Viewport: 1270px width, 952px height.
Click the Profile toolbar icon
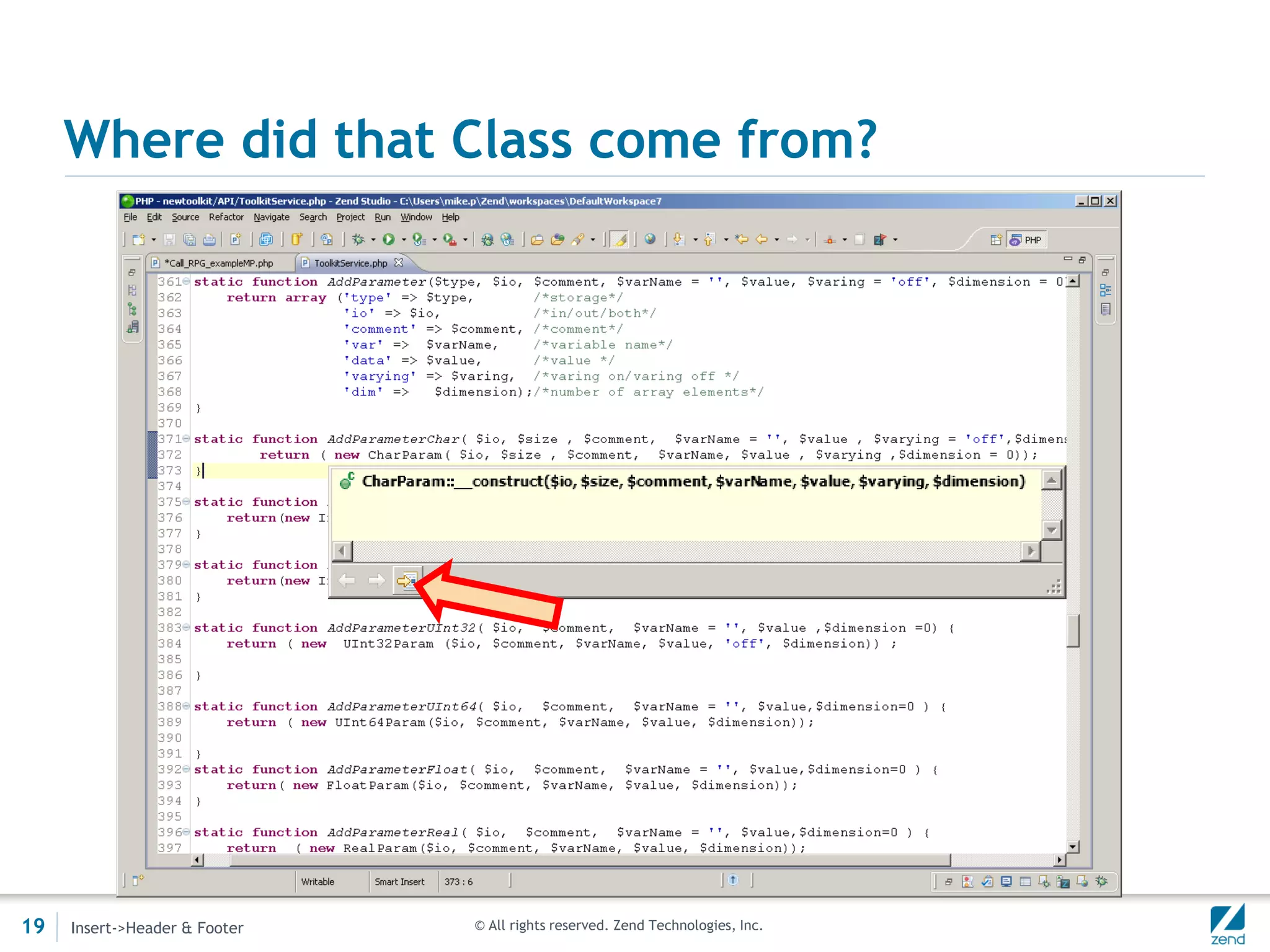pyautogui.click(x=419, y=240)
